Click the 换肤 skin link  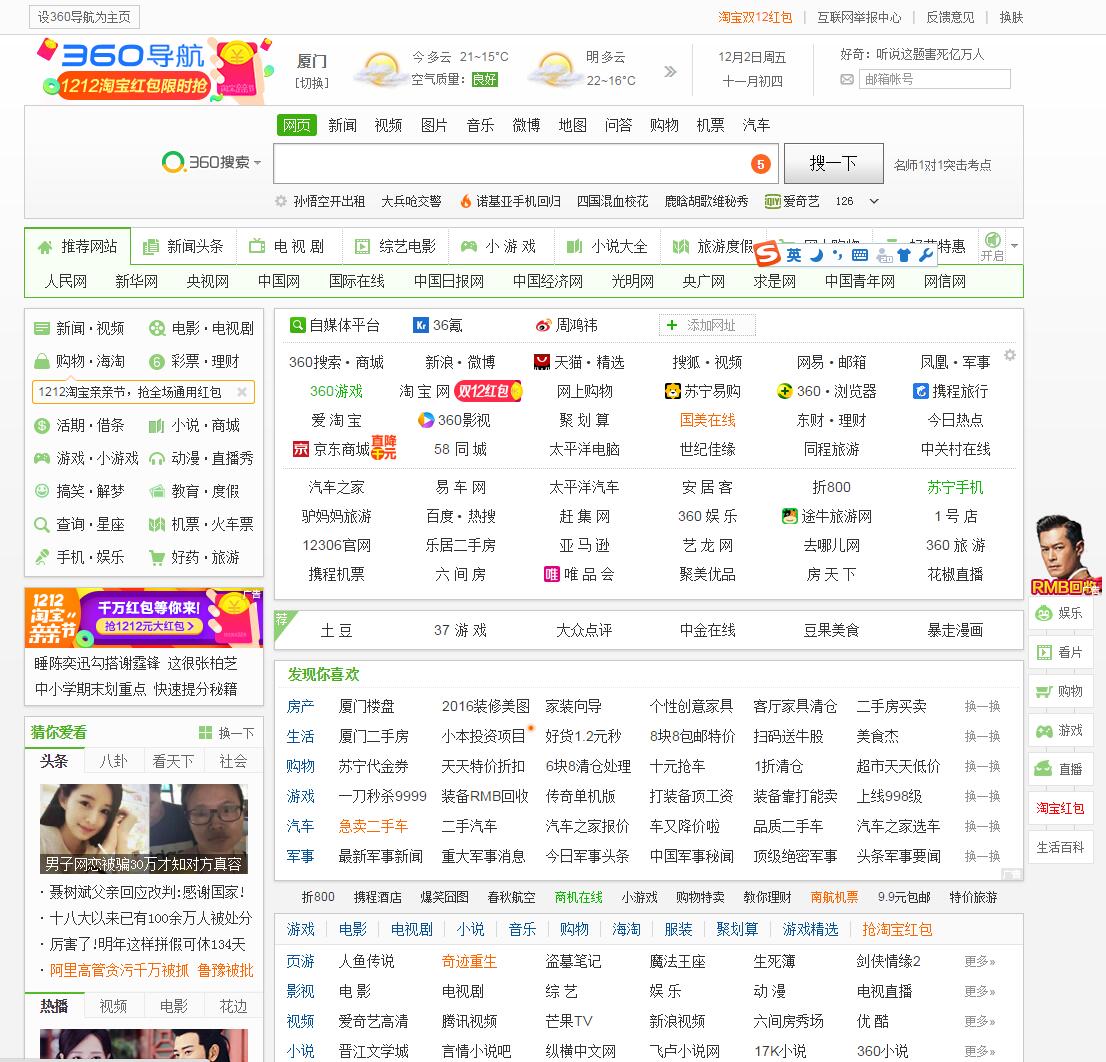coord(1011,17)
